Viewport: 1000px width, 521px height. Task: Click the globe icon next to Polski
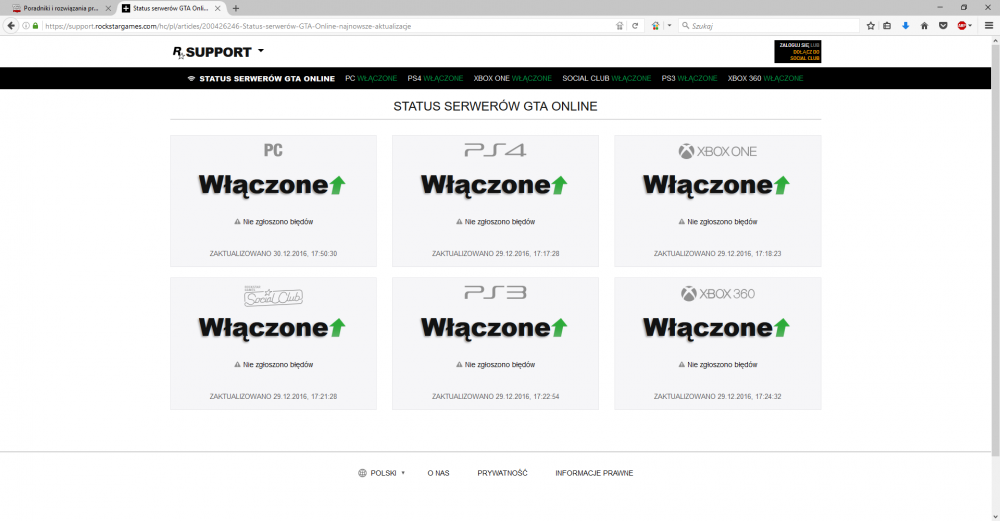pos(362,473)
